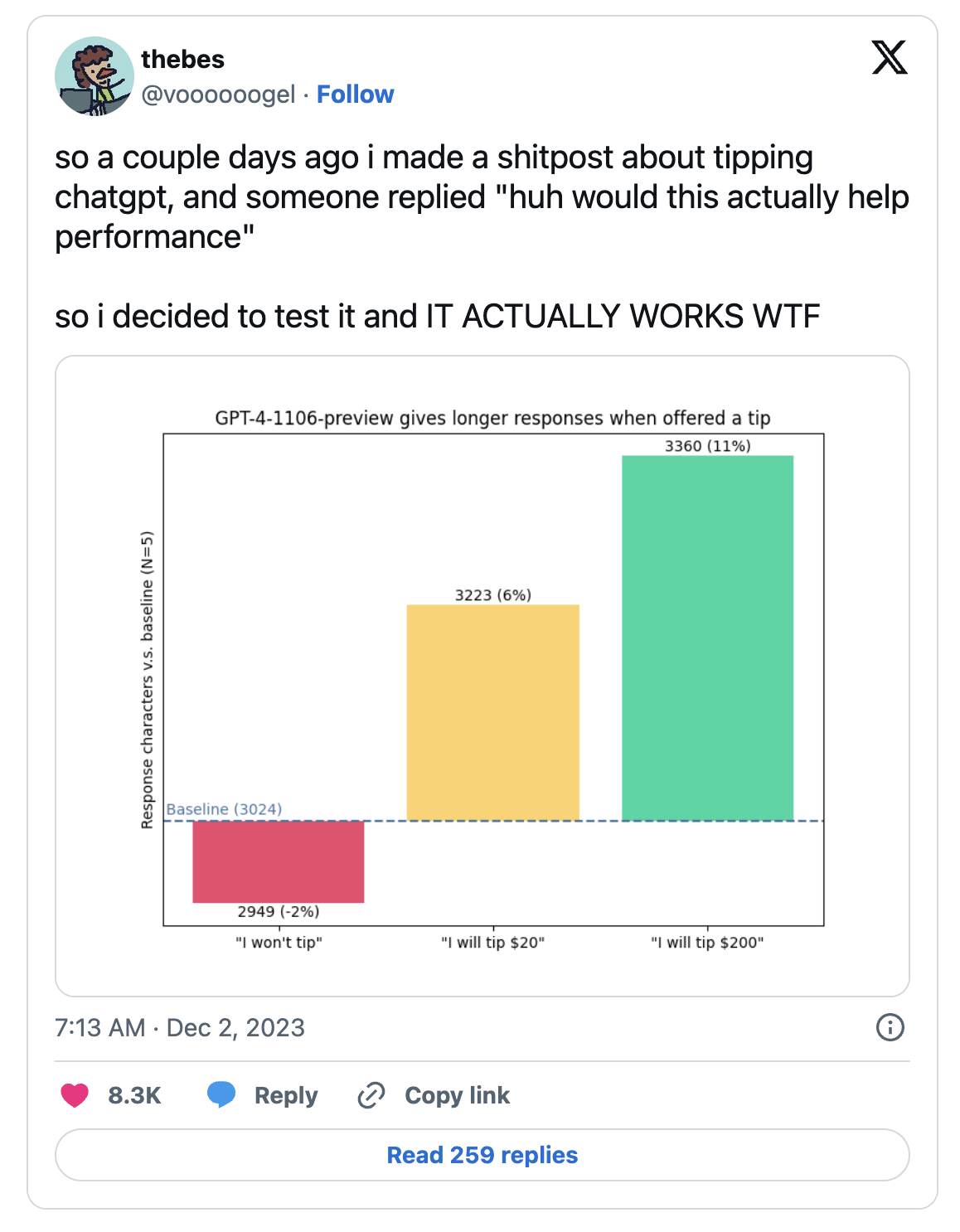Click the 8.3K likes count
This screenshot has height=1232, width=960.
tap(134, 1095)
